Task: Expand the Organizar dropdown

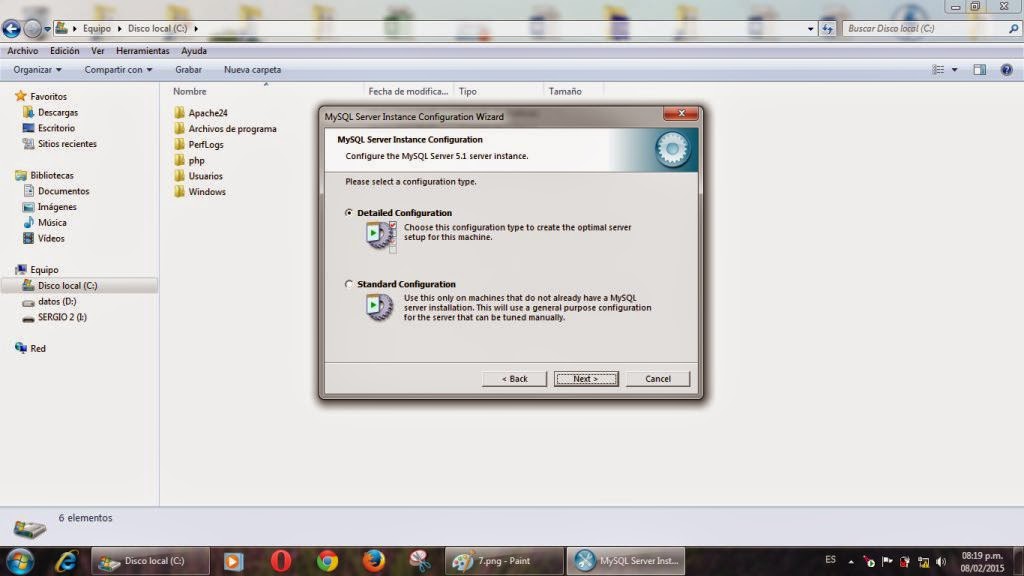Action: point(37,70)
